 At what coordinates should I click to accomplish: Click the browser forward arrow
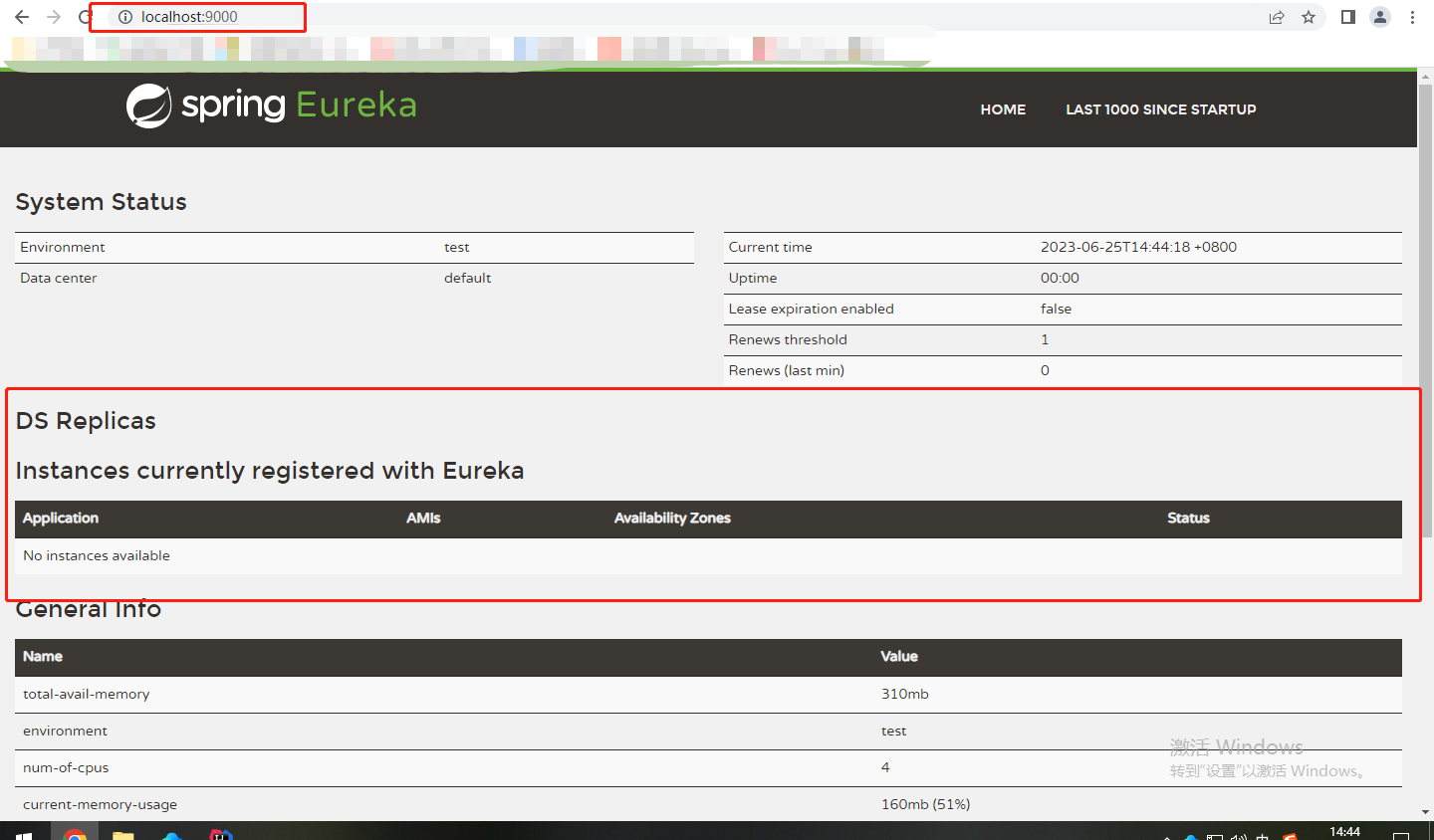coord(54,17)
